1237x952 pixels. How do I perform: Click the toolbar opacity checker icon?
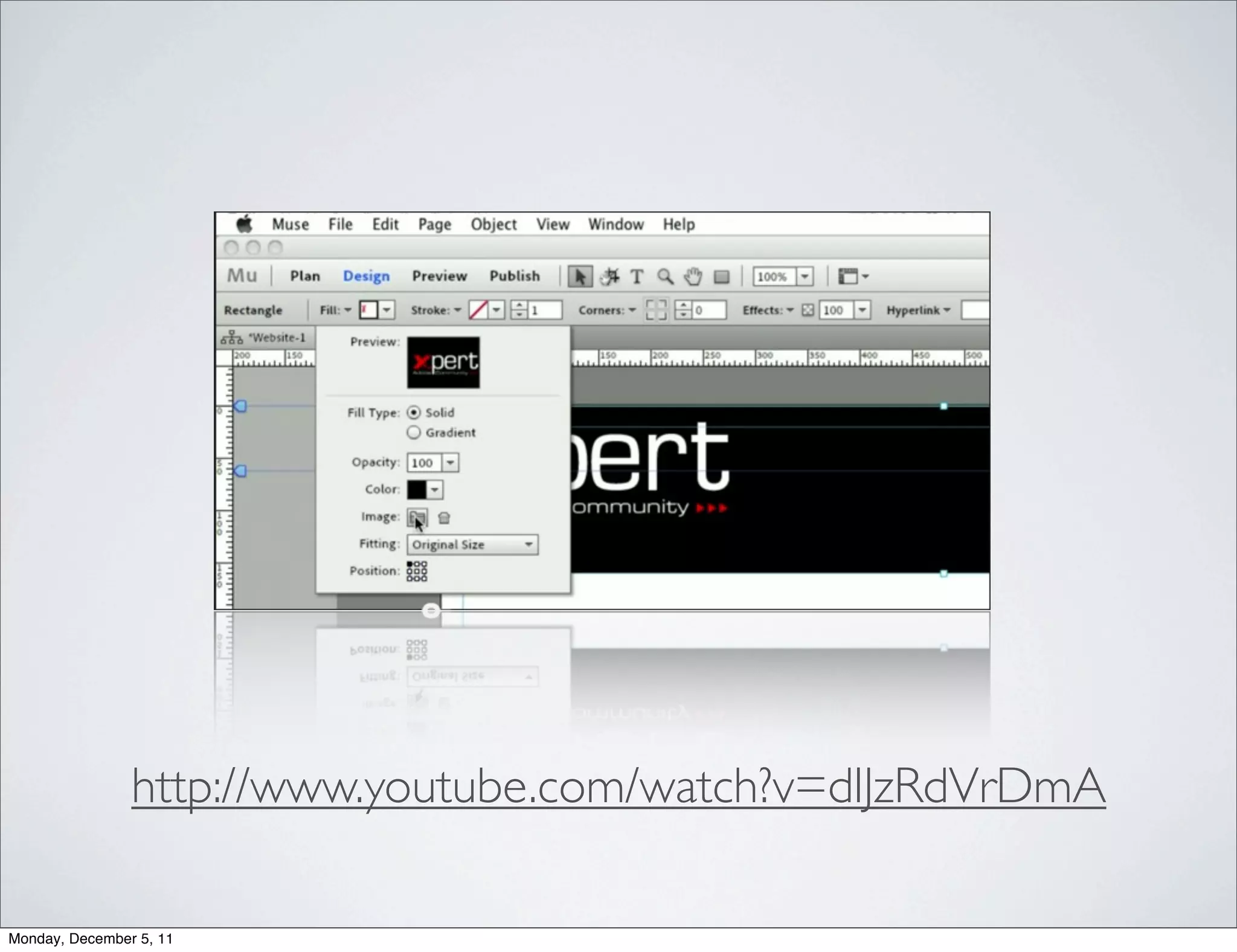pos(808,310)
